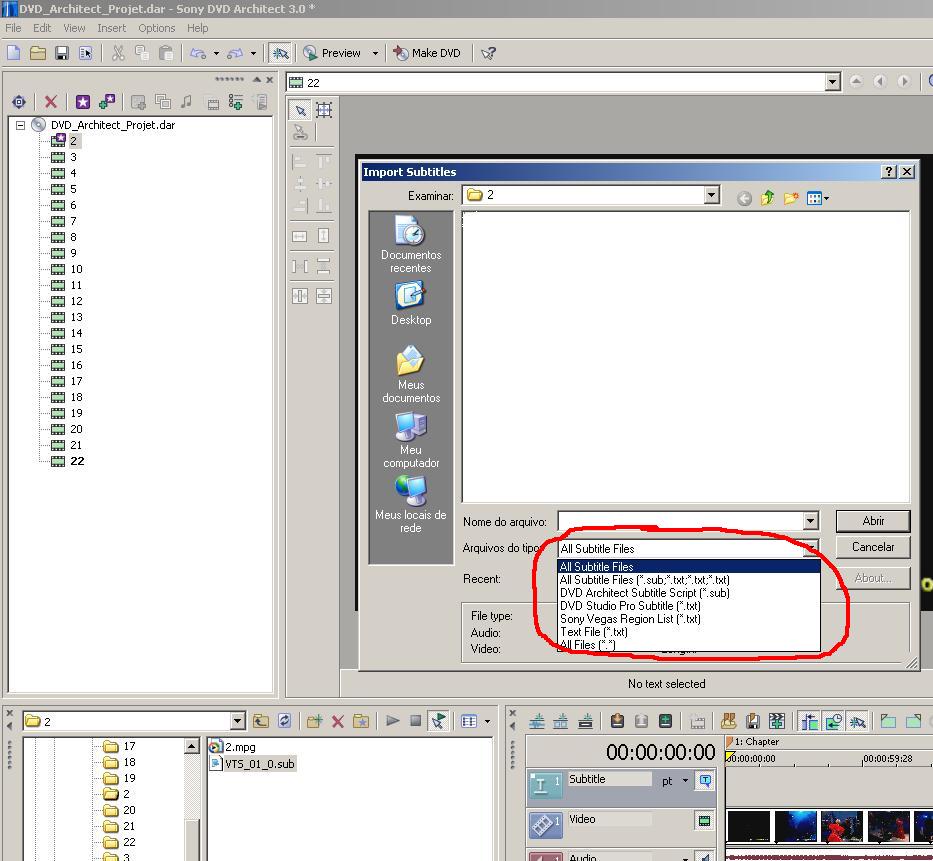933x861 pixels.
Task: Select title 10 in the project tree
Action: click(x=77, y=269)
